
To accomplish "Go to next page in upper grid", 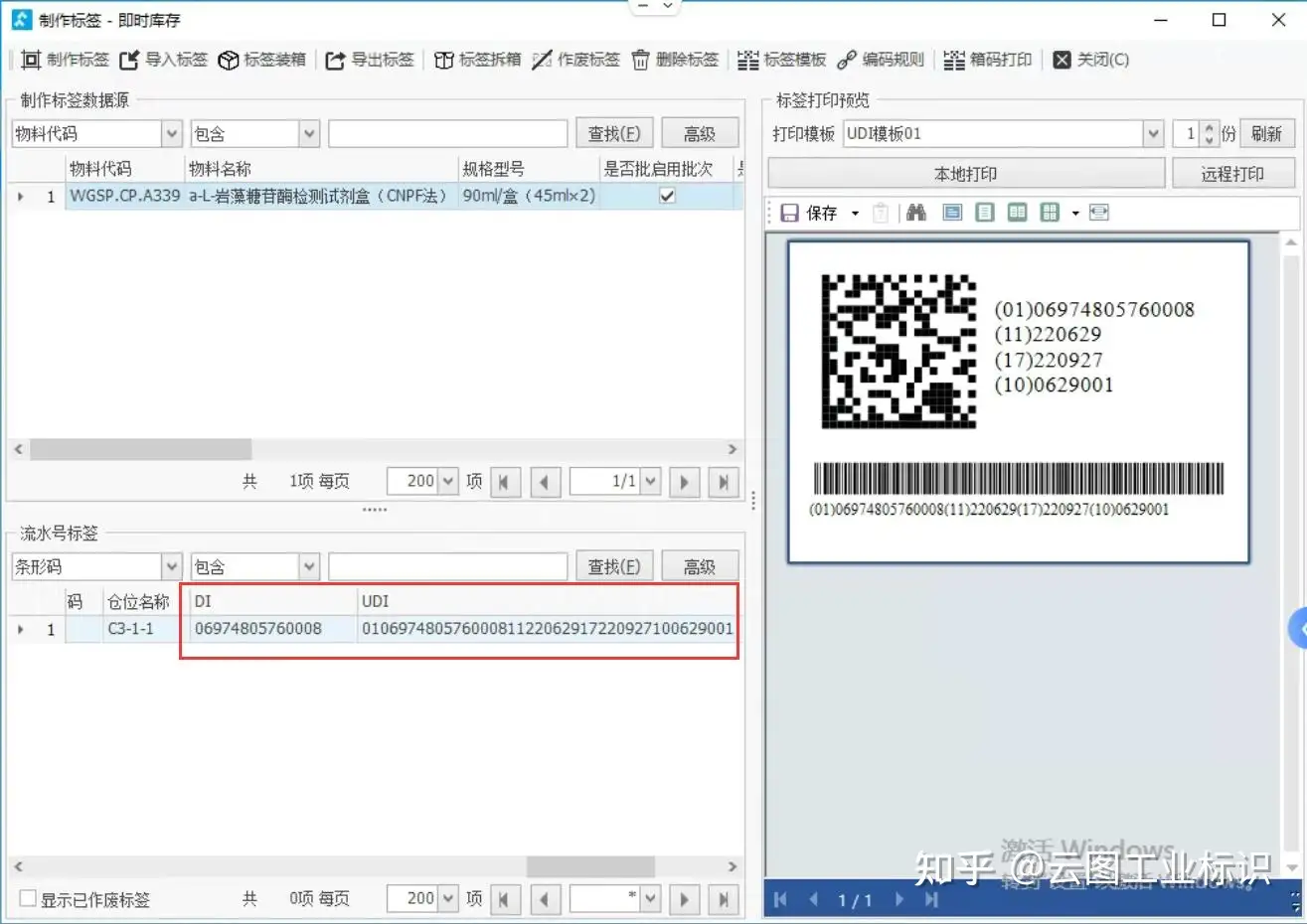I will [x=684, y=482].
